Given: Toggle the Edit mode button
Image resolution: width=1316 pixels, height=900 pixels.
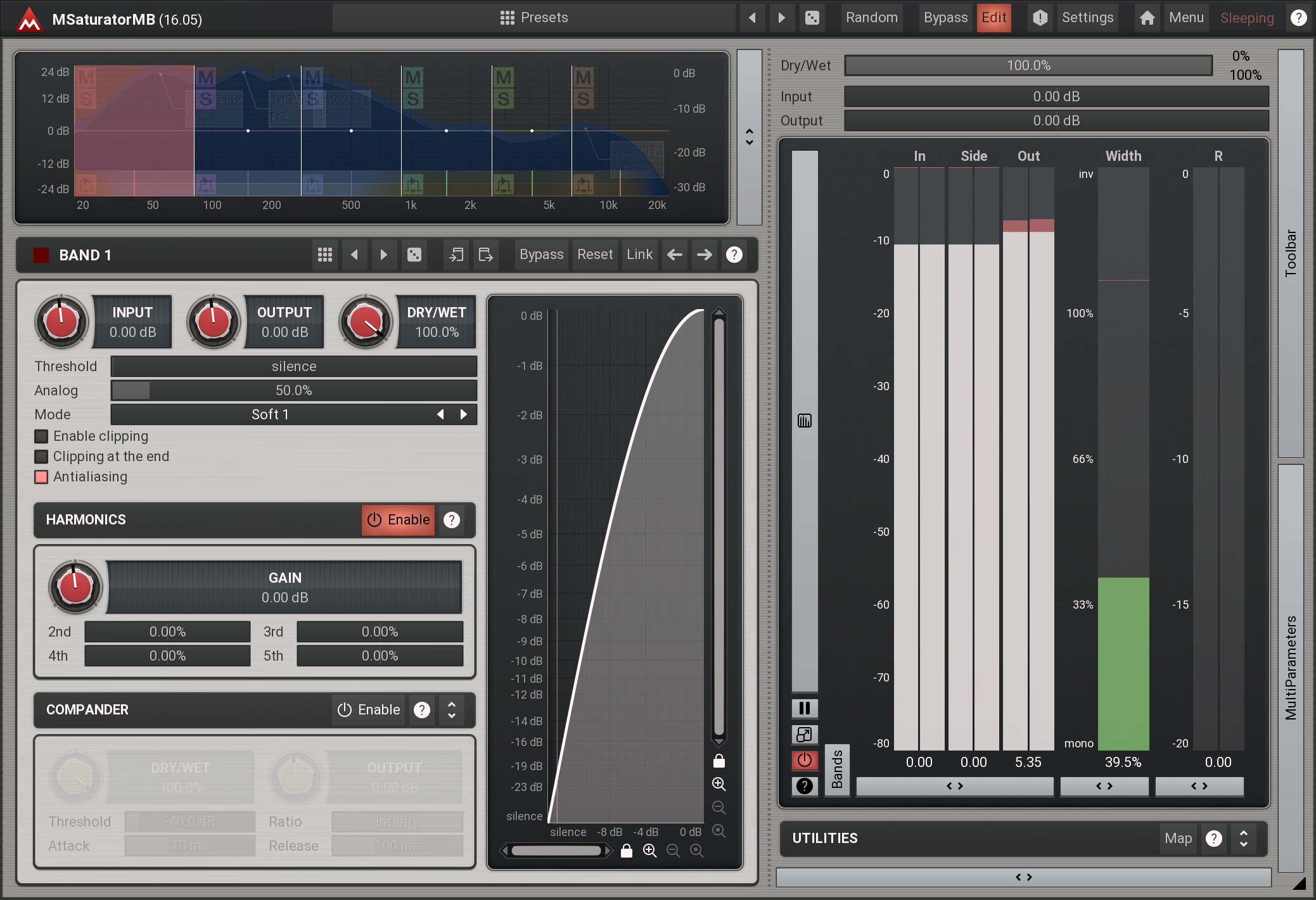Looking at the screenshot, I should (993, 18).
